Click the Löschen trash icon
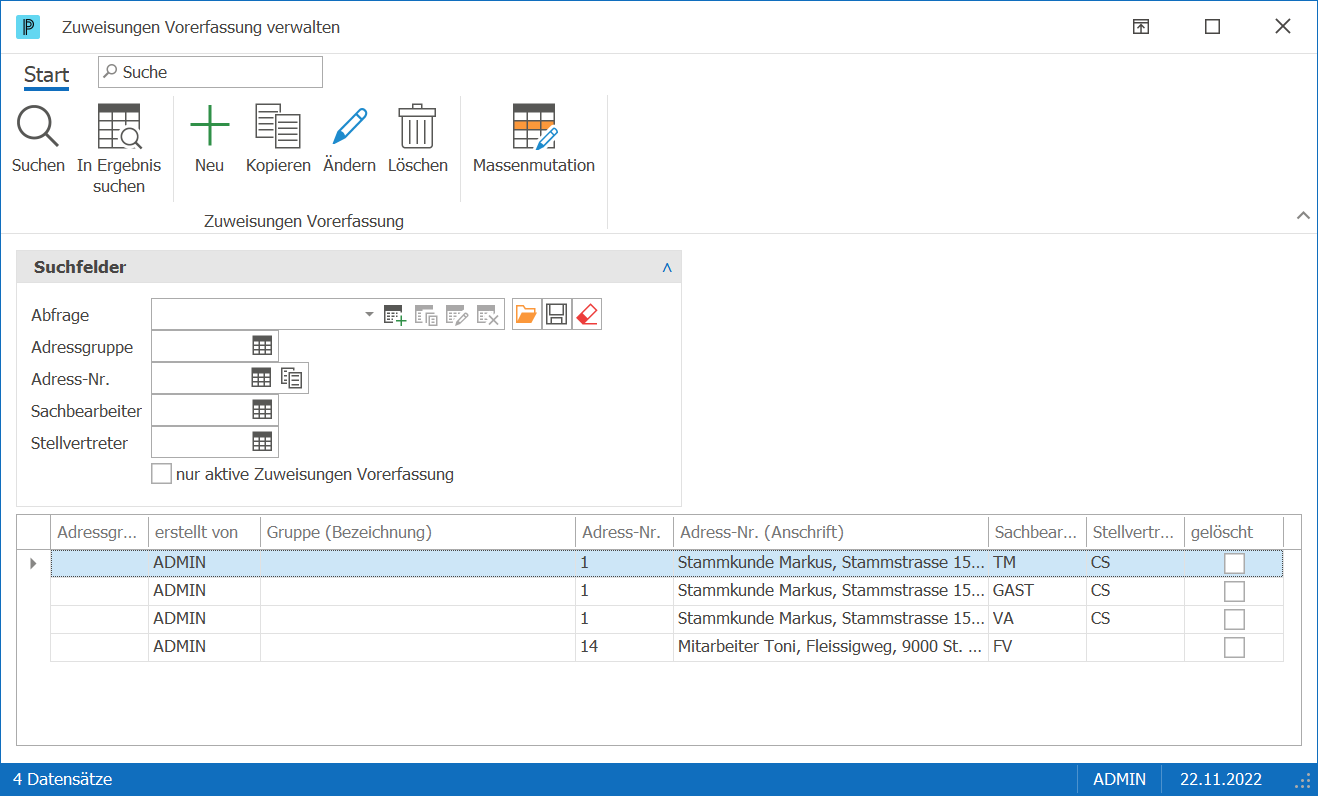The height and width of the screenshot is (796, 1318). point(417,127)
